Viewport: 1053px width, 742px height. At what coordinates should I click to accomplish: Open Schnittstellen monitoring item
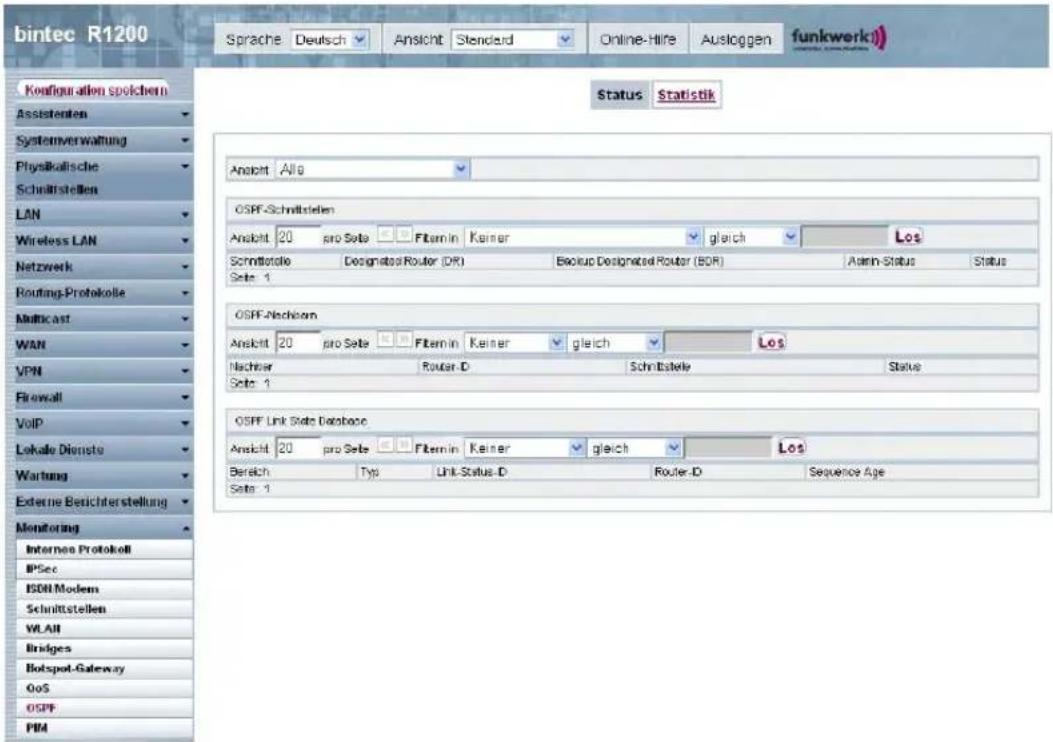pyautogui.click(x=104, y=609)
